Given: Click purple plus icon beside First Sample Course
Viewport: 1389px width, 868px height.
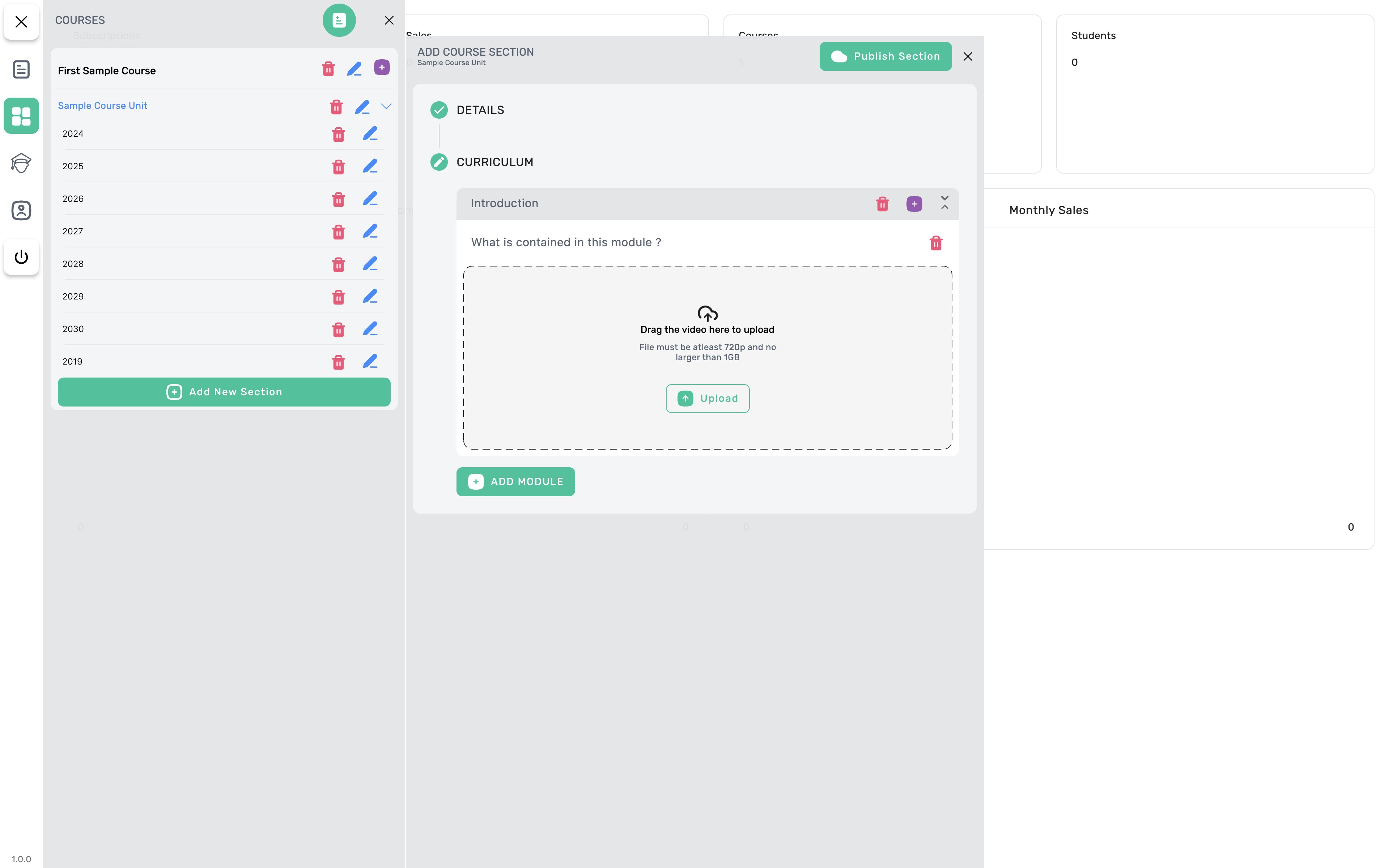Looking at the screenshot, I should pyautogui.click(x=382, y=68).
